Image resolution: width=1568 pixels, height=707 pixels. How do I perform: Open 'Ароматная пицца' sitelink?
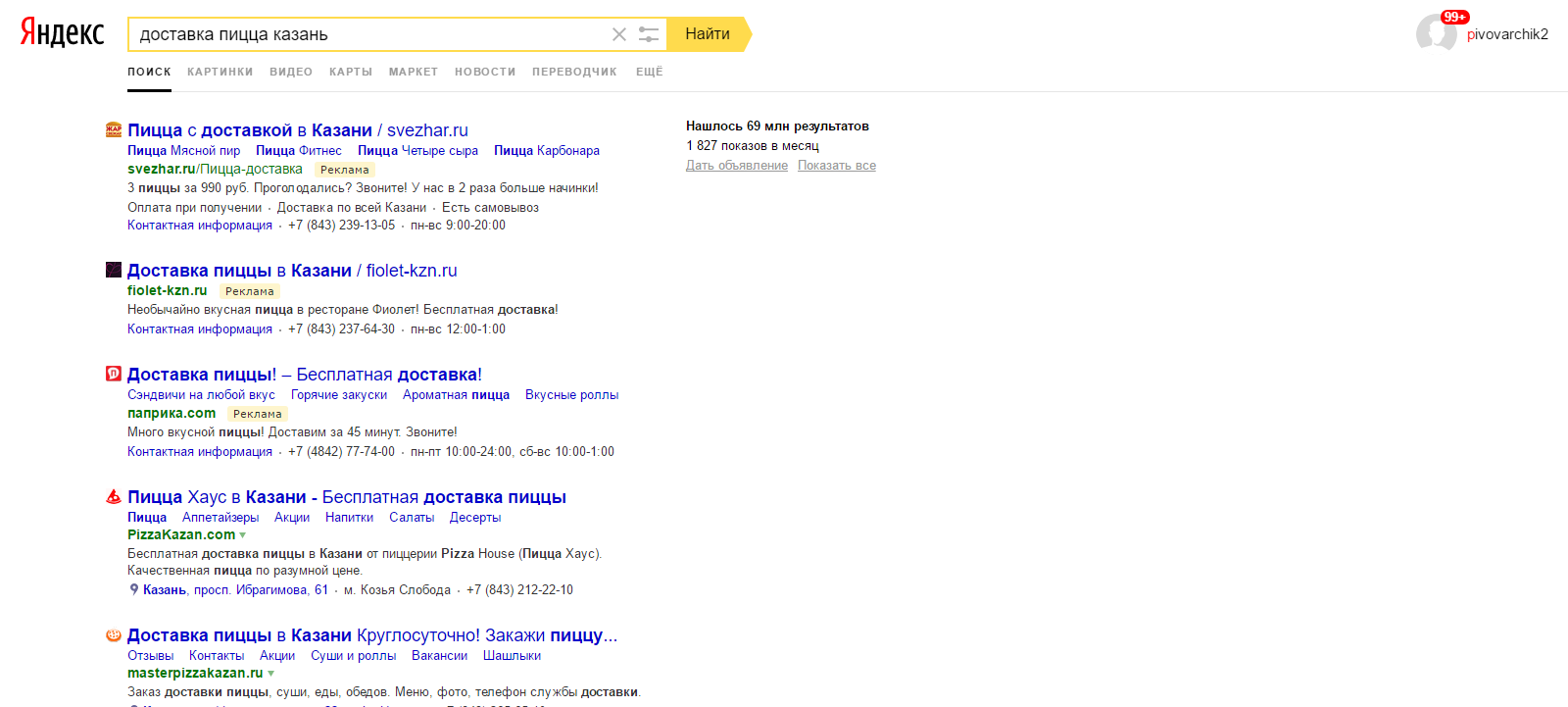pyautogui.click(x=456, y=394)
